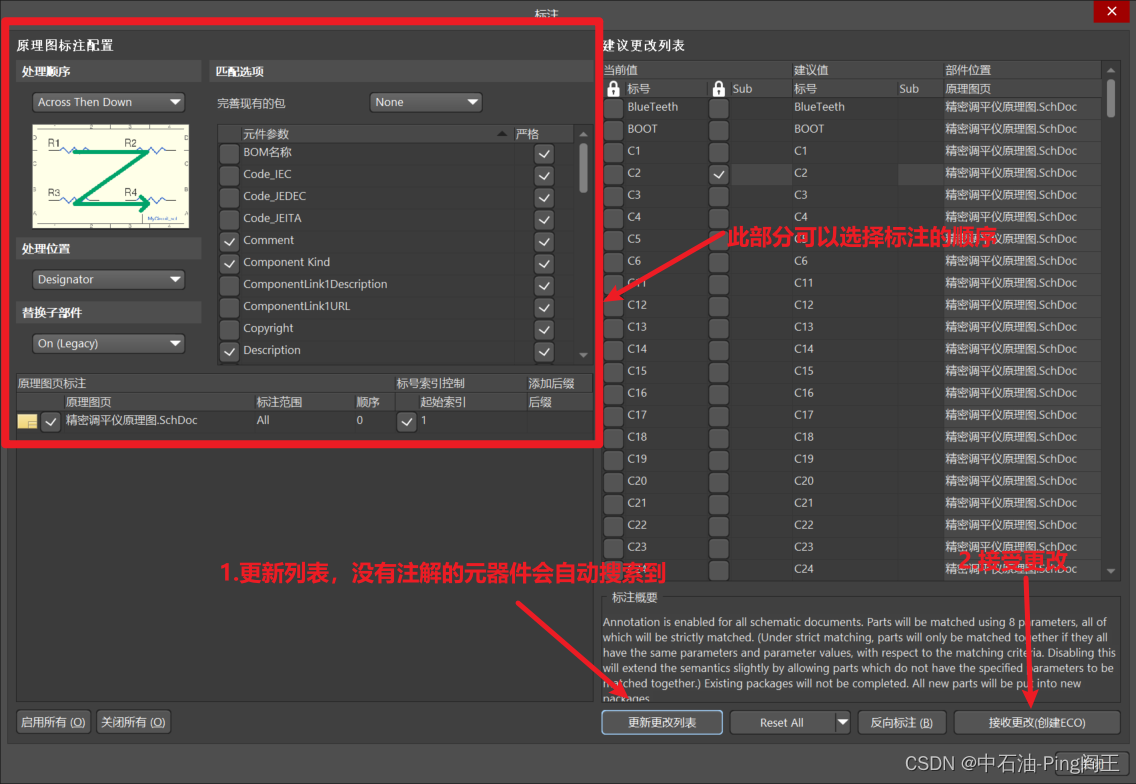Click the 标号 header under 建议值
Image resolution: width=1136 pixels, height=784 pixels.
click(806, 88)
